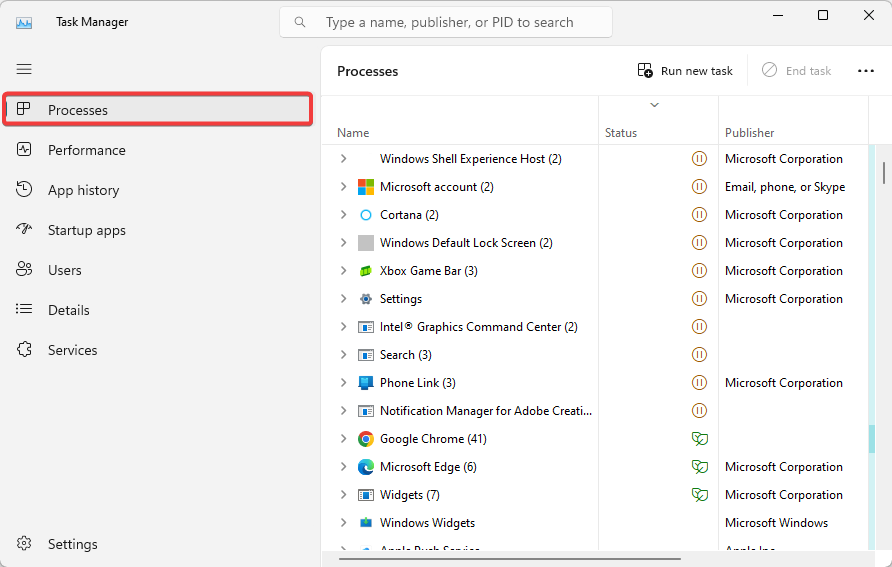This screenshot has width=892, height=567.
Task: Go to the Services section
Action: pos(72,350)
